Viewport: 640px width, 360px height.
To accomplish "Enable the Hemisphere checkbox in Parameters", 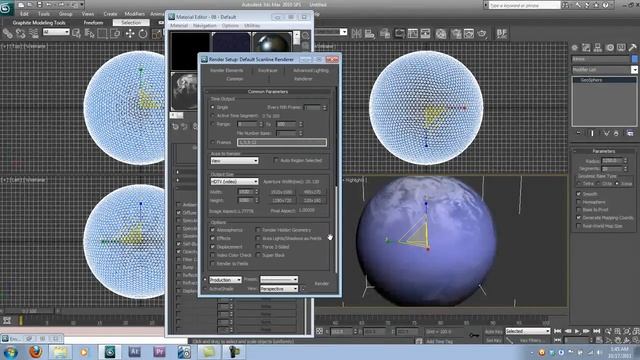I will (x=579, y=202).
